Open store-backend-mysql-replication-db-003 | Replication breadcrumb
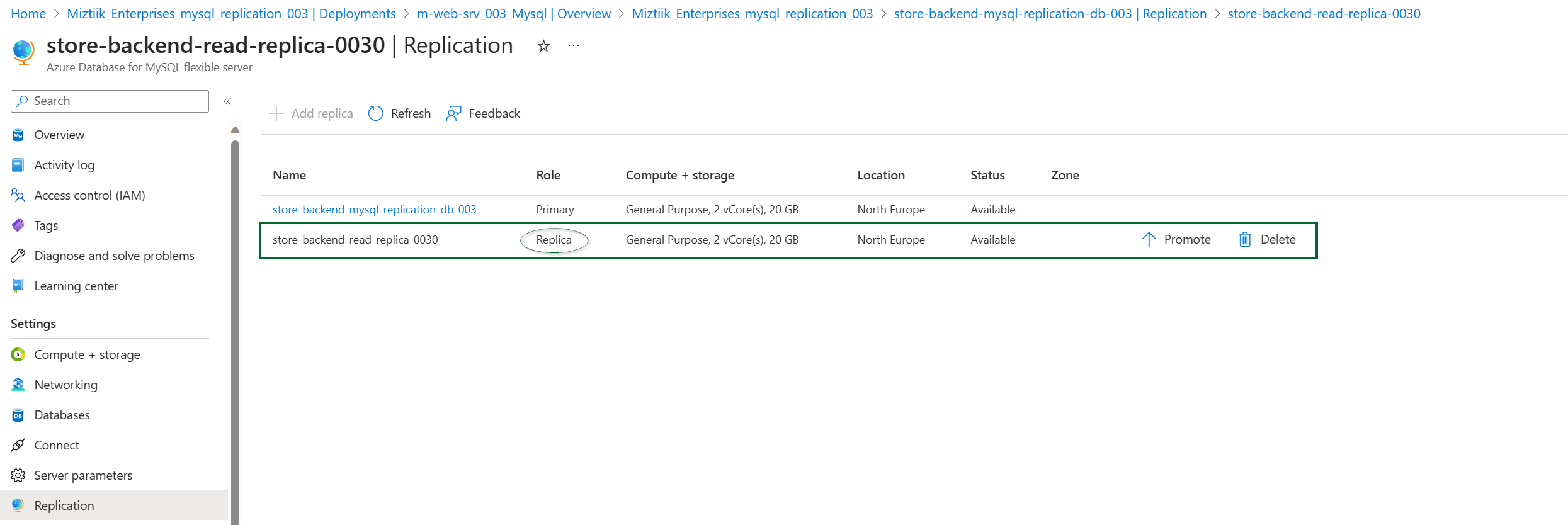 click(1050, 14)
